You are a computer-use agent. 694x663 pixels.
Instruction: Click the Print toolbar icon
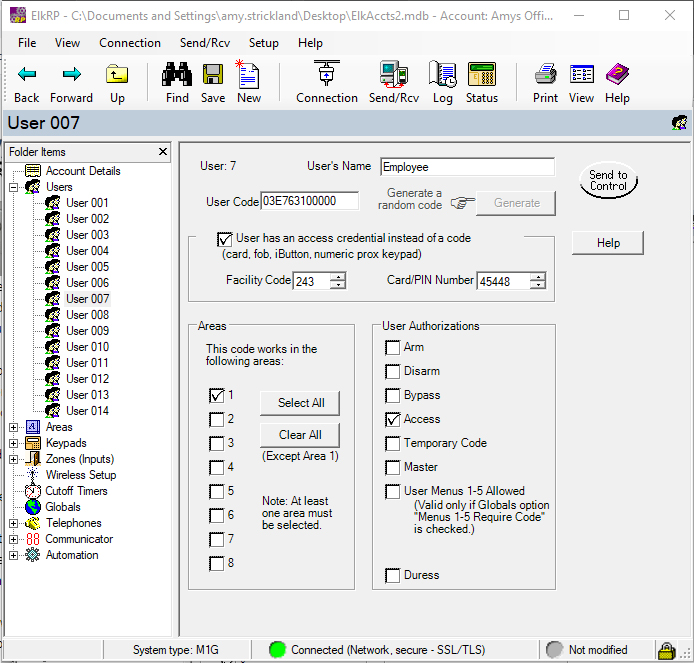pyautogui.click(x=545, y=76)
